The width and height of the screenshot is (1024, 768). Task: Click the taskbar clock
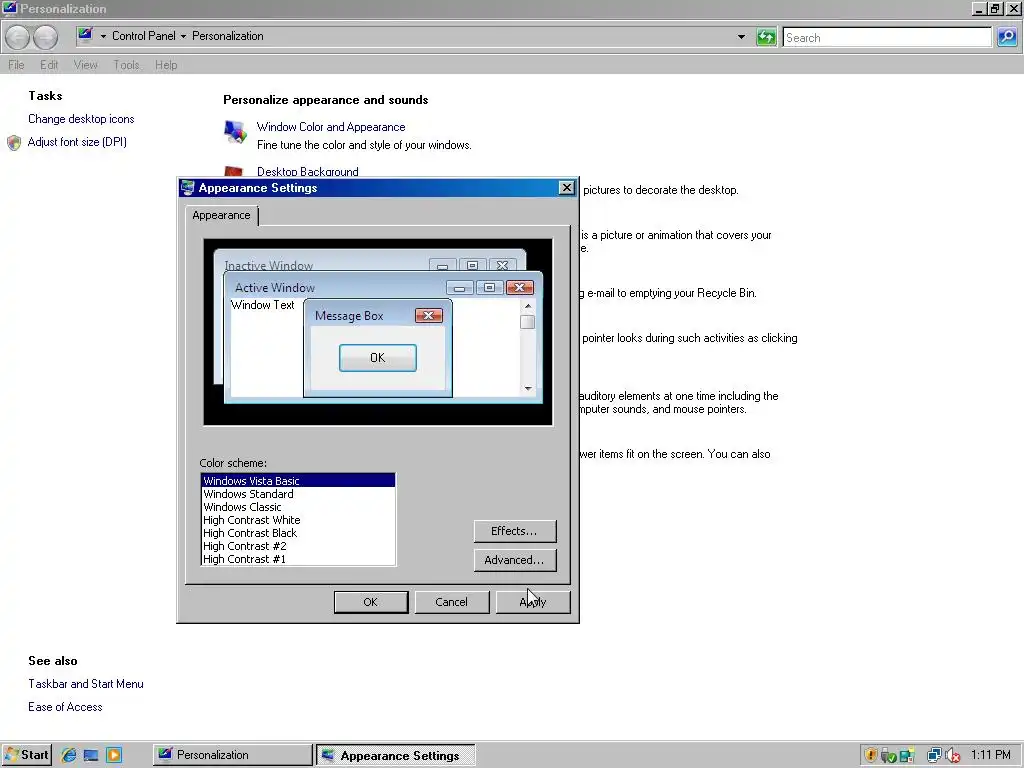coord(990,755)
